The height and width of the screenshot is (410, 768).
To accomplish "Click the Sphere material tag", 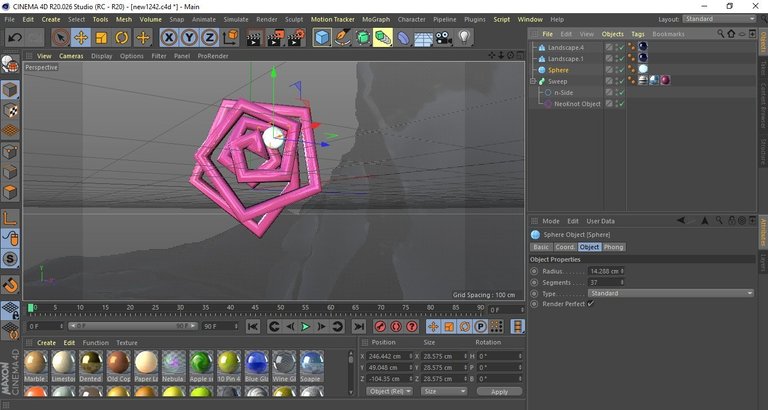I will tap(643, 70).
